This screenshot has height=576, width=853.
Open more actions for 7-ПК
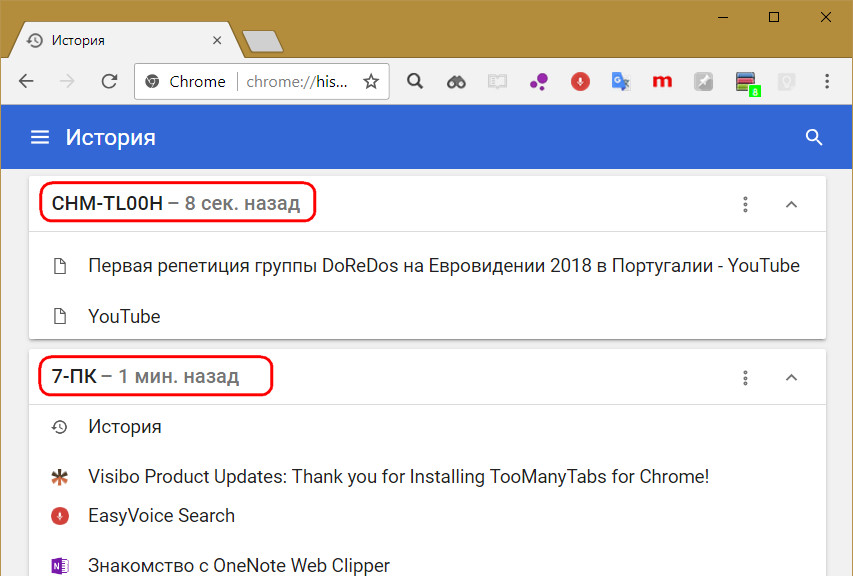pos(745,378)
